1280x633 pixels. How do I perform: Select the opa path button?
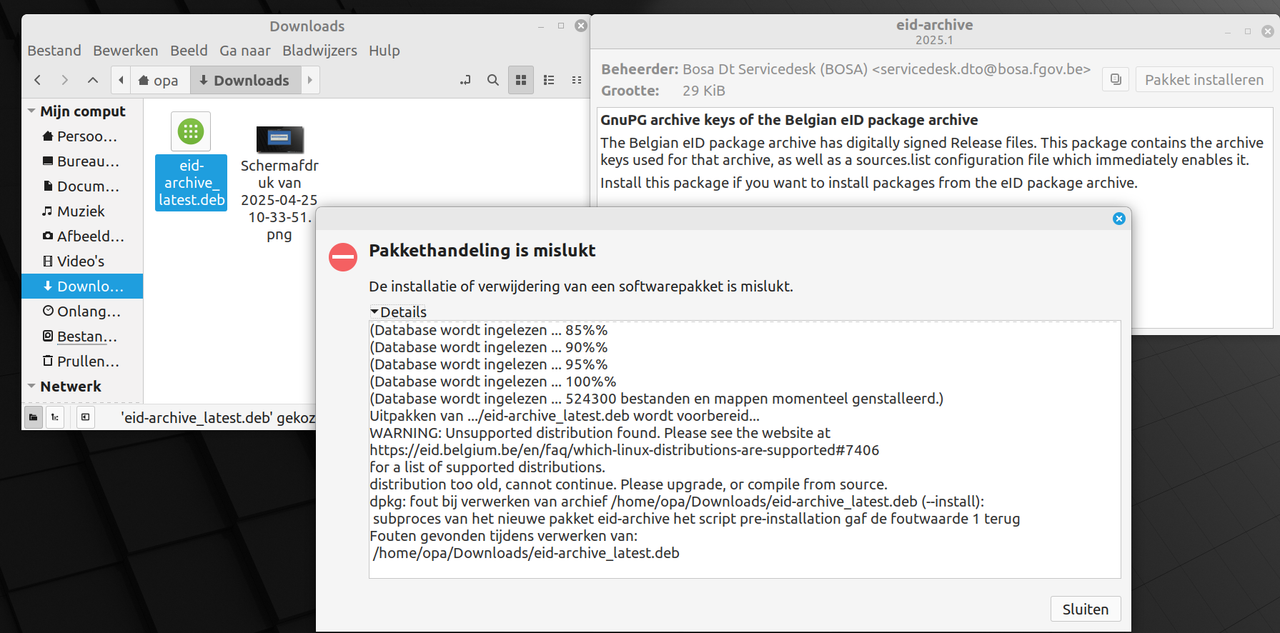pyautogui.click(x=159, y=80)
